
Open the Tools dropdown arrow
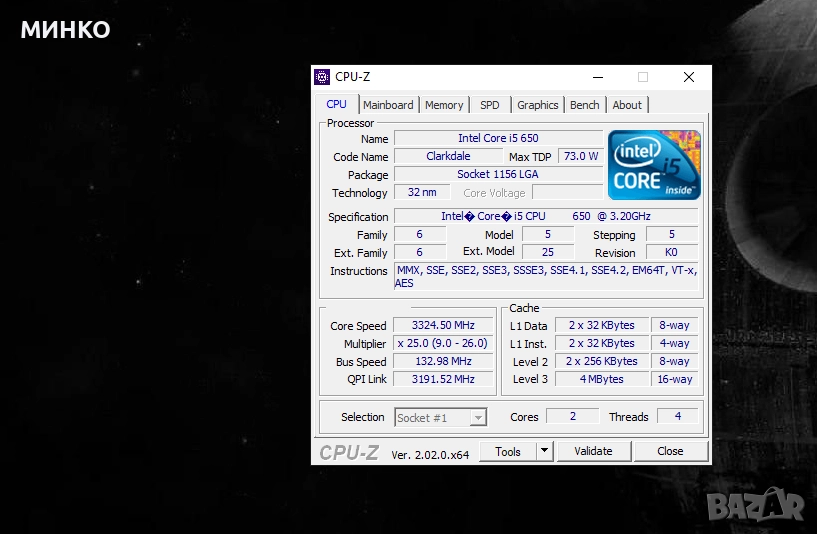click(x=544, y=451)
